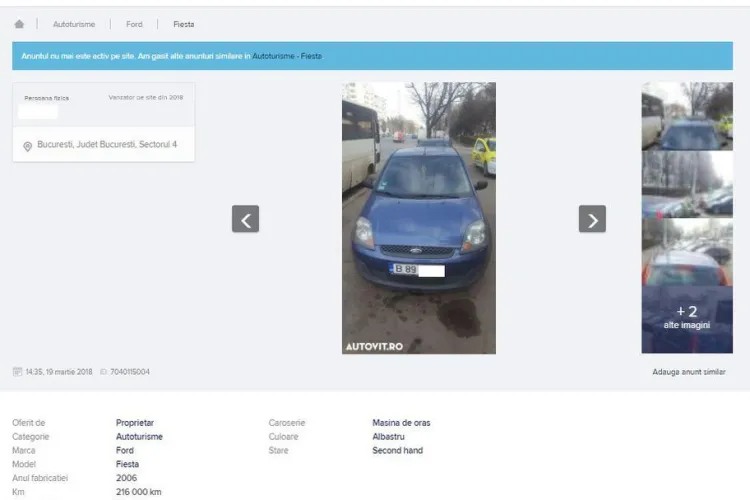Go to Ford in the breadcrumb
The image size is (750, 500).
click(134, 24)
